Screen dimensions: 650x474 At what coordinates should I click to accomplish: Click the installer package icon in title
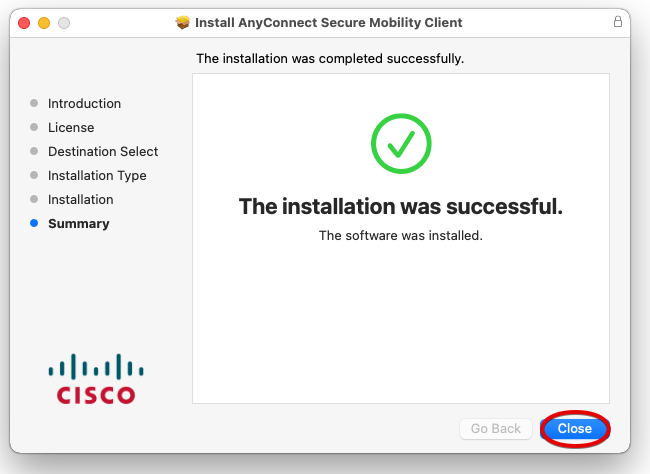click(x=183, y=22)
